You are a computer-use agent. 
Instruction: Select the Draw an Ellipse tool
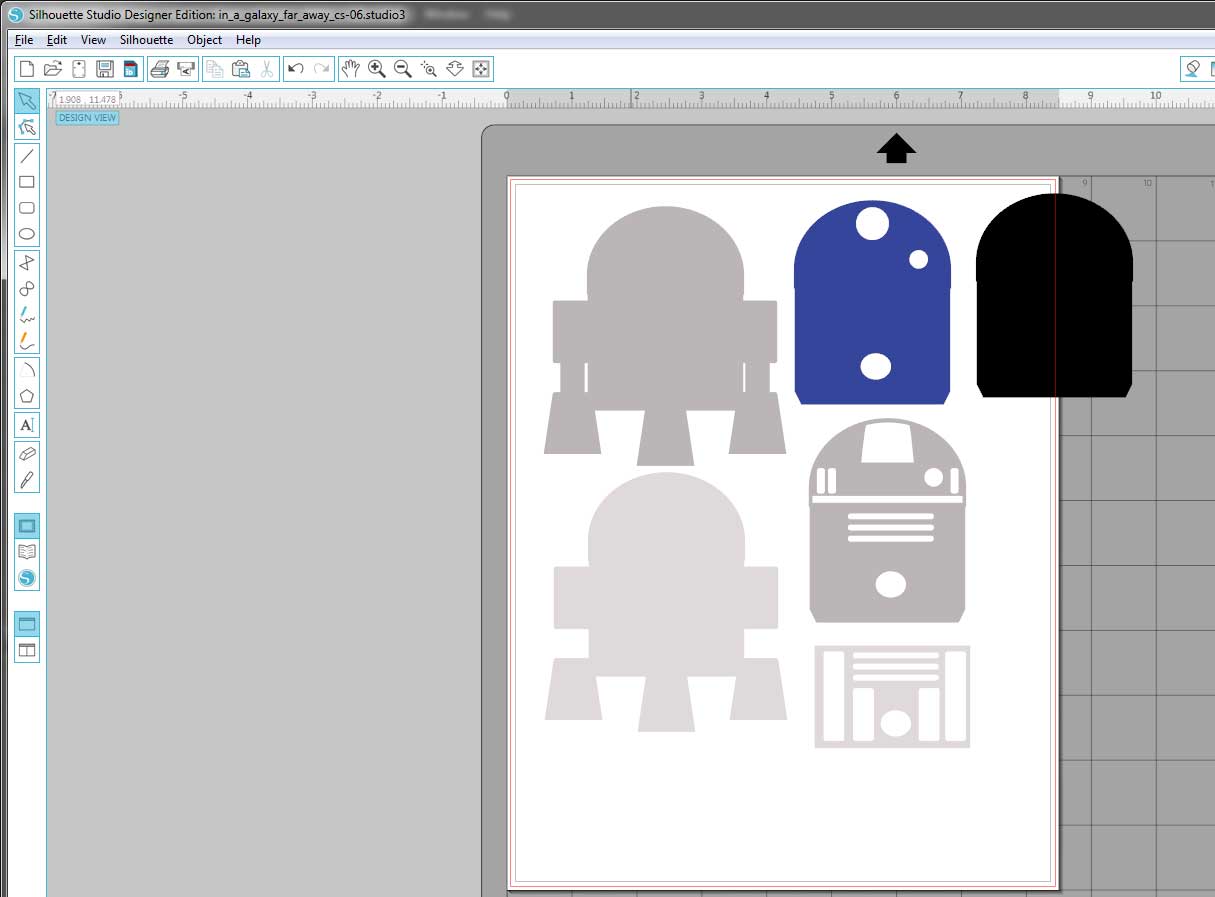point(27,234)
